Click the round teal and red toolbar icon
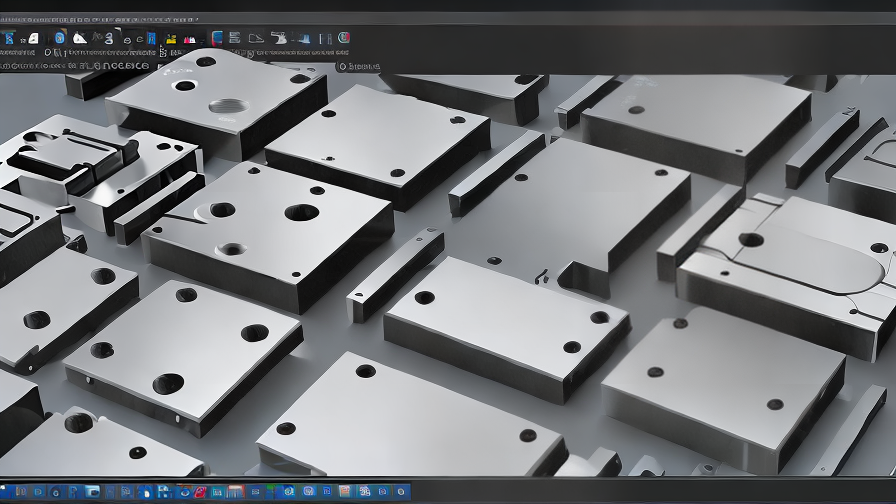The height and width of the screenshot is (504, 896). coord(343,38)
